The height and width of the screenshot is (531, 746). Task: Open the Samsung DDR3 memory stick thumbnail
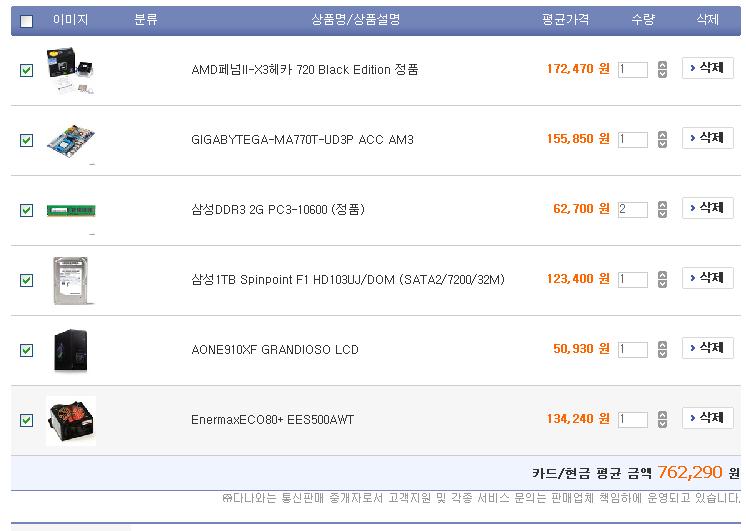pos(71,210)
